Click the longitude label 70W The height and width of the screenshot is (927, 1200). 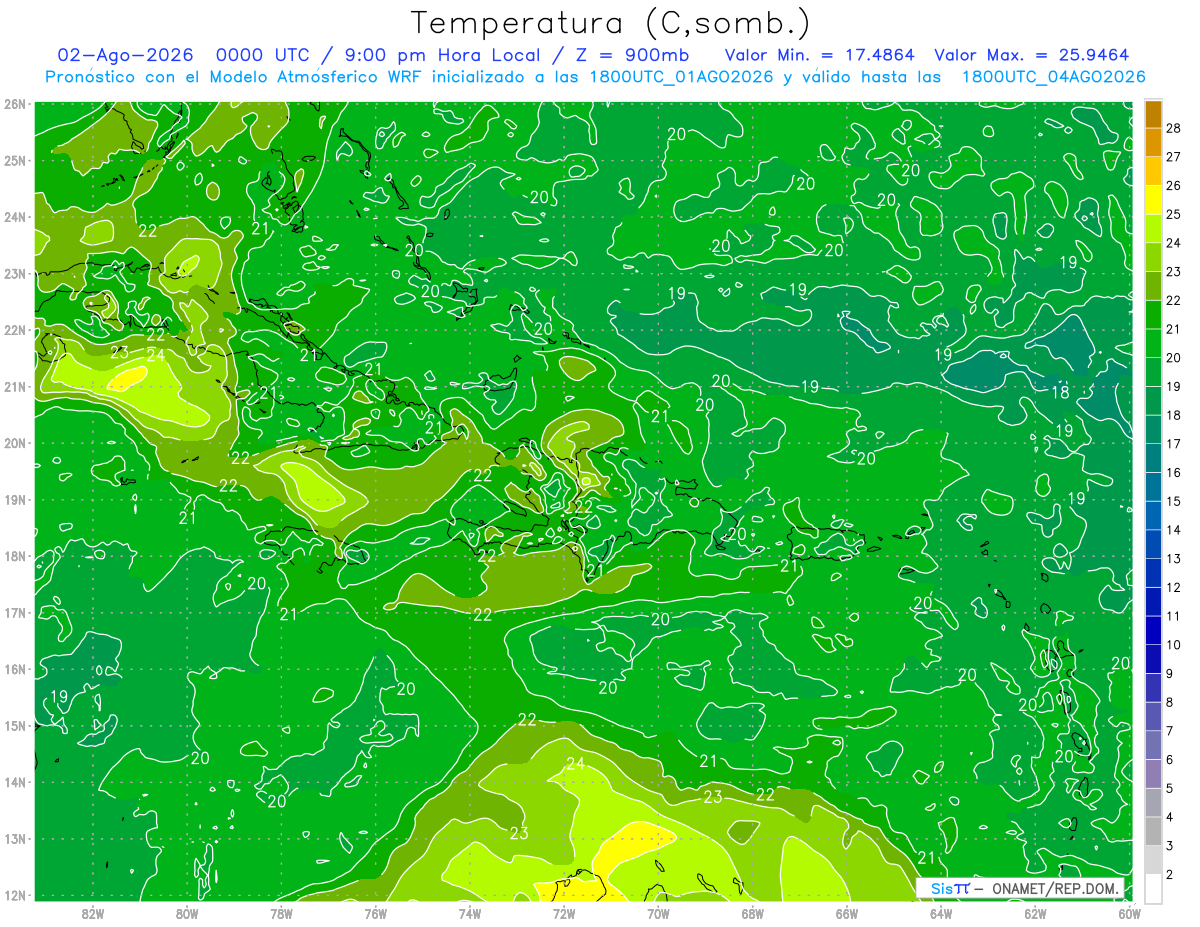658,914
